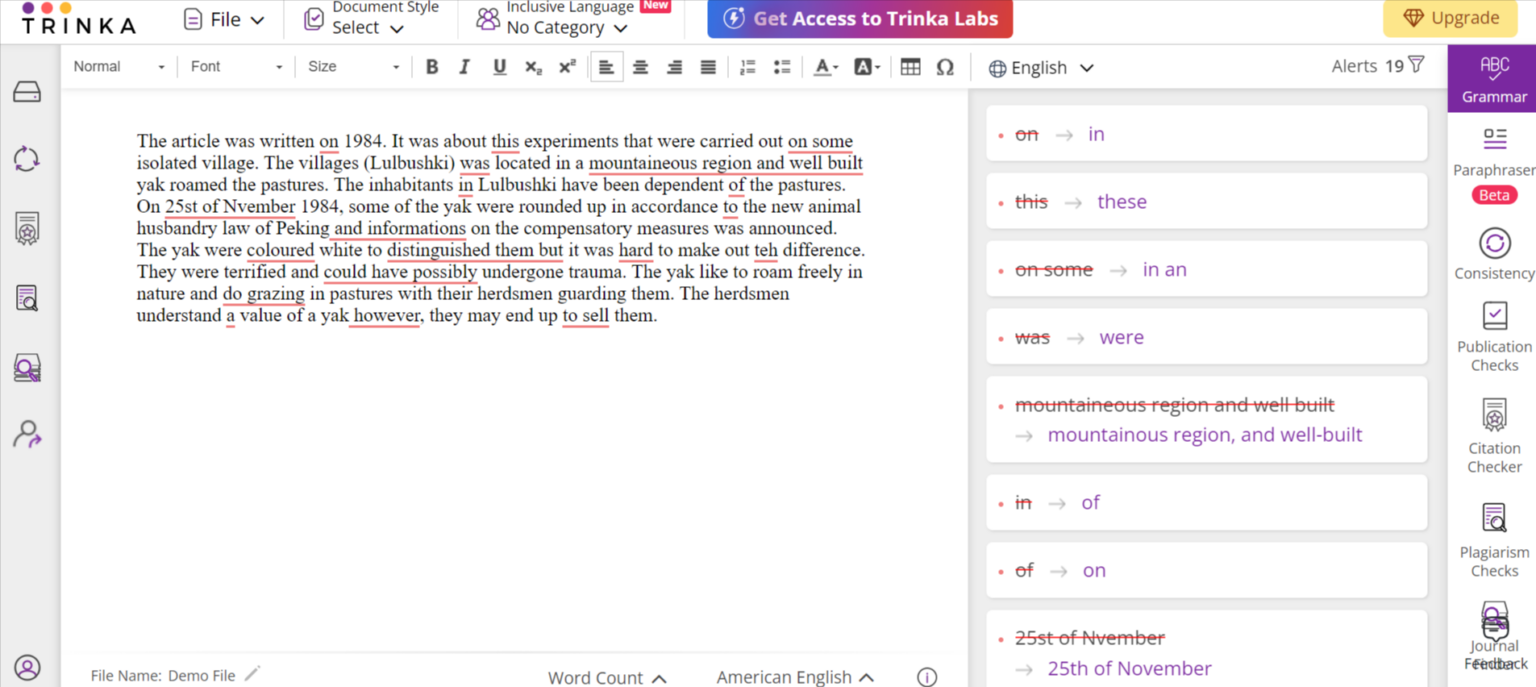Apply a numbered list
1536x687 pixels.
(747, 67)
